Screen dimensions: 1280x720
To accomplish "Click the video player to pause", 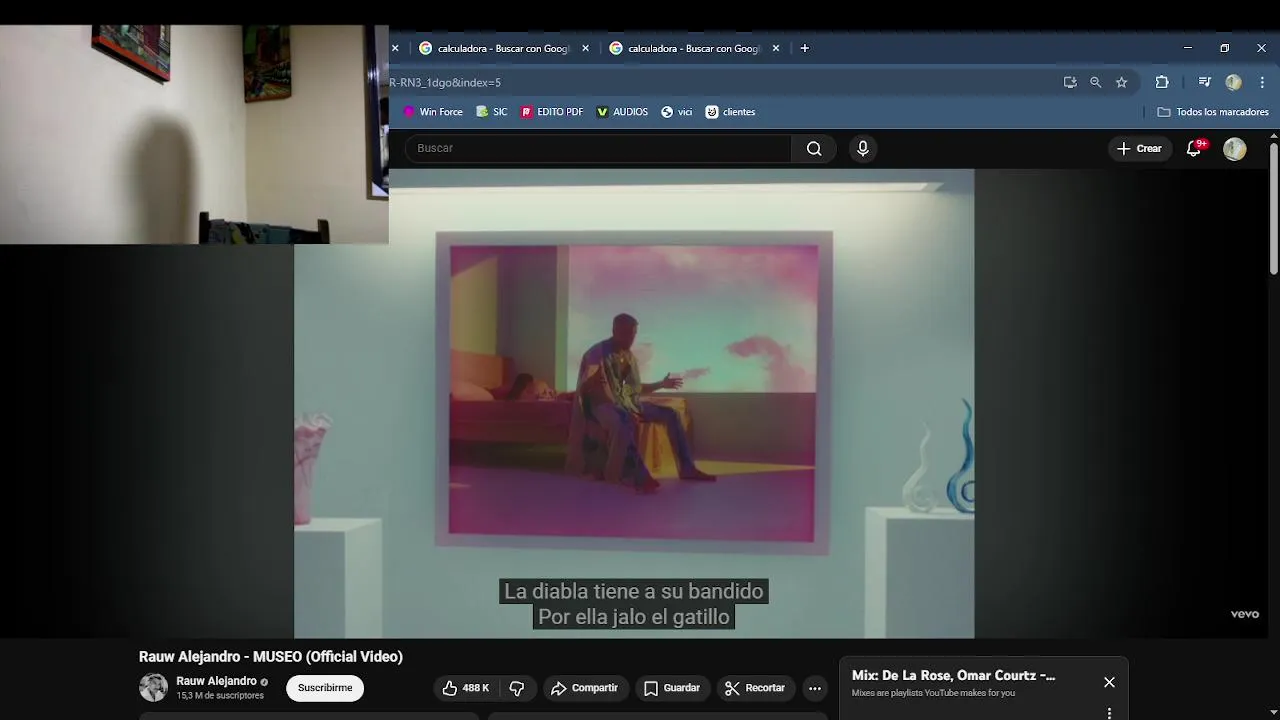I will click(633, 403).
